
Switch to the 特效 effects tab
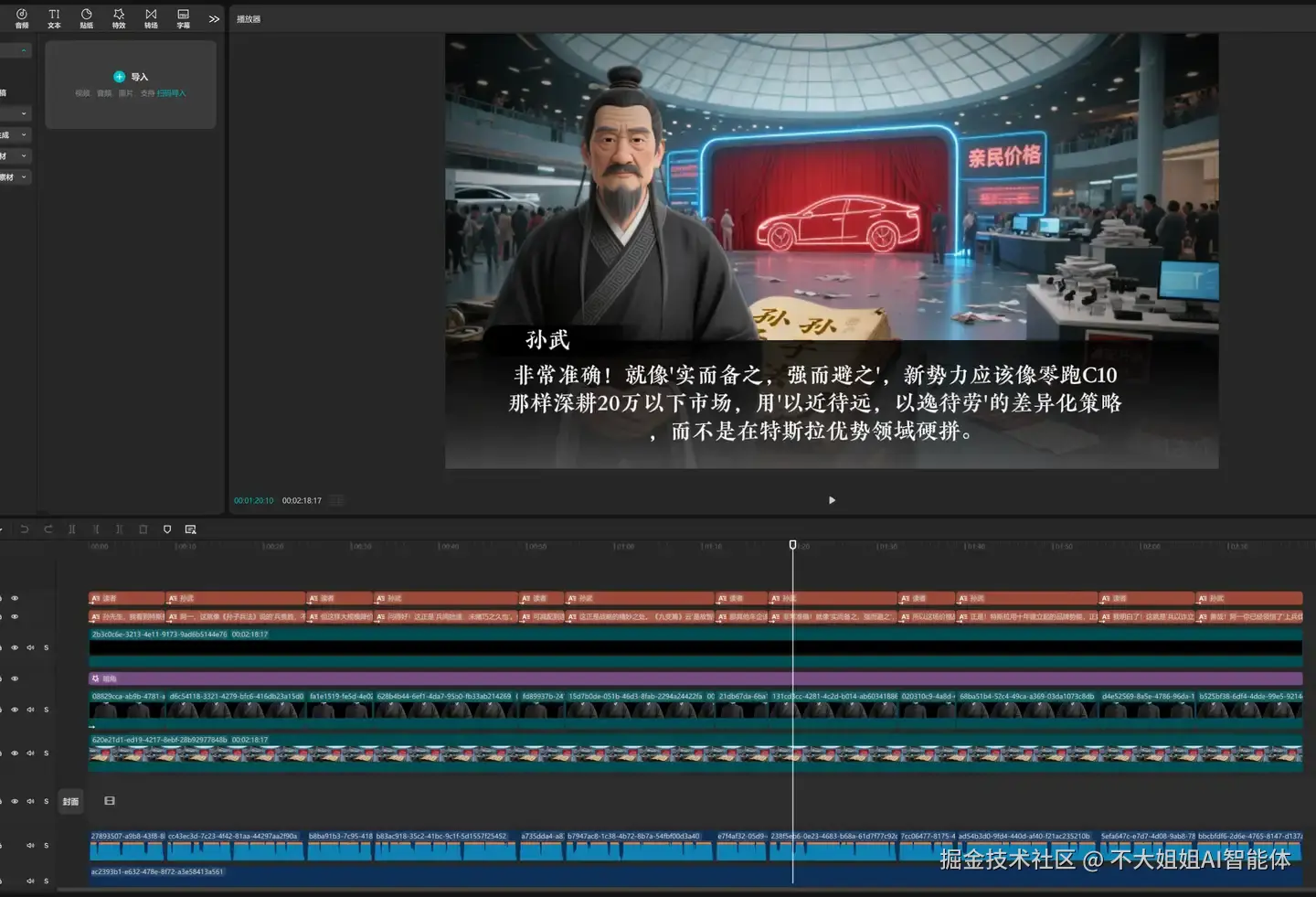(119, 18)
